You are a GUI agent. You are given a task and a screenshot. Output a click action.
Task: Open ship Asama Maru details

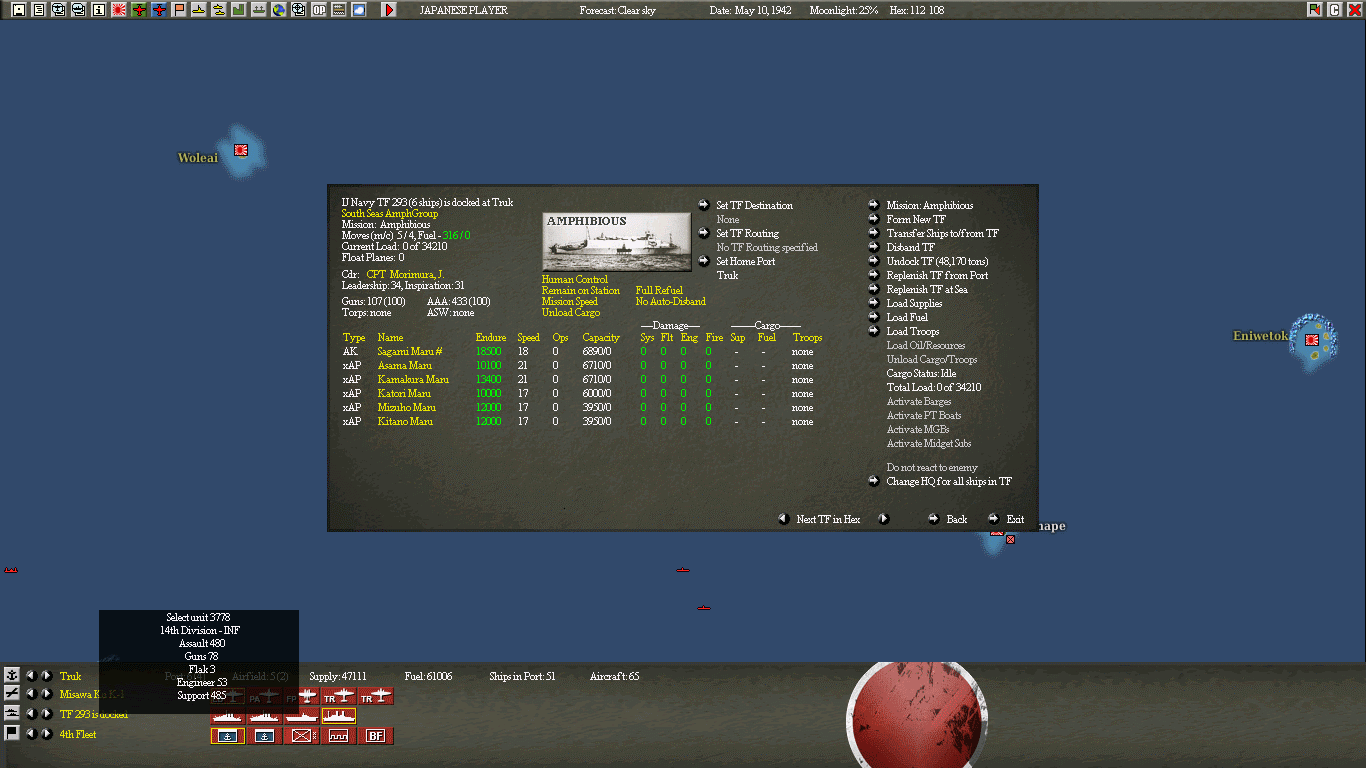[407, 366]
